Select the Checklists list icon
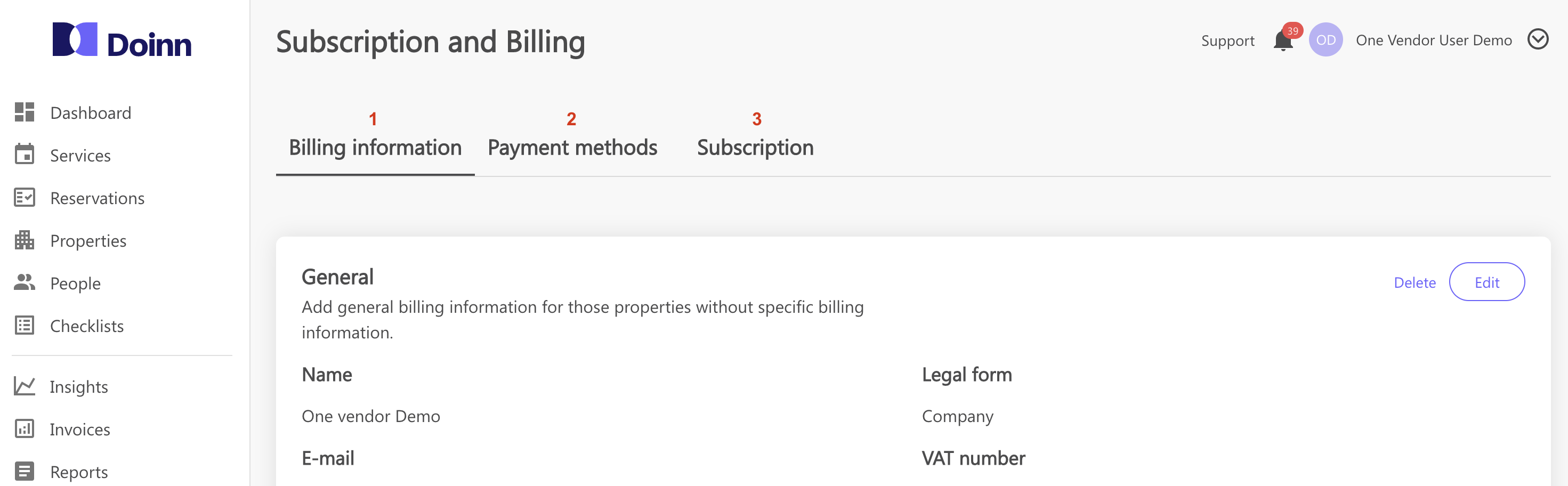Viewport: 1568px width, 486px height. click(x=25, y=326)
